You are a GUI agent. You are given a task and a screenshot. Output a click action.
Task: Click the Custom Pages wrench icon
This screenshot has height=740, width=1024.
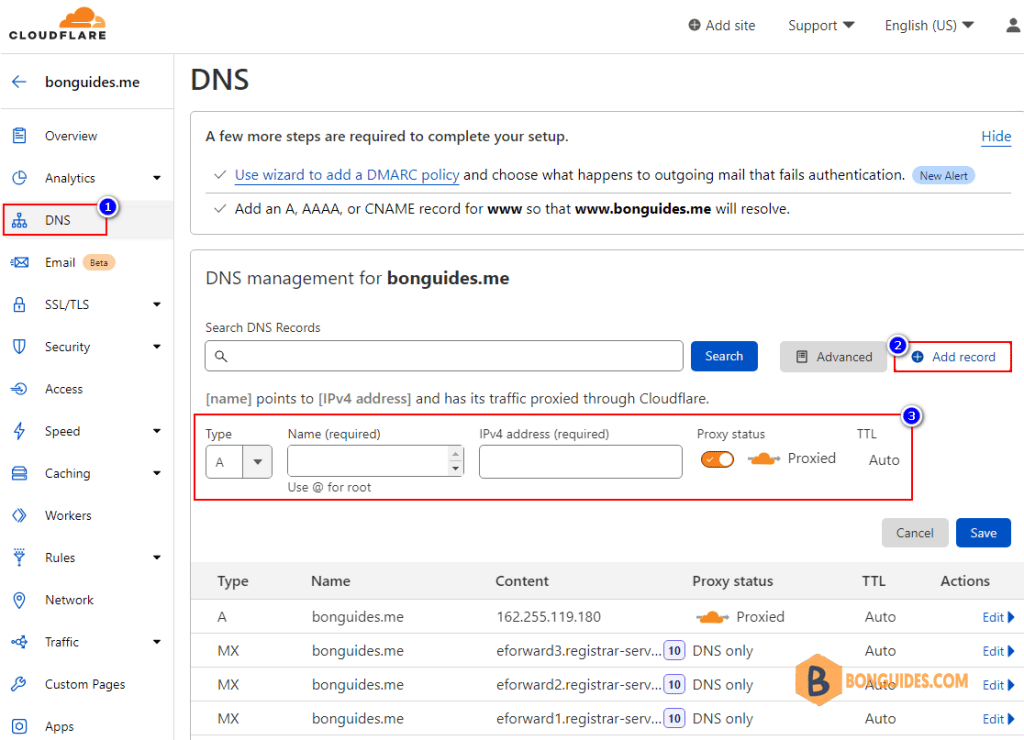20,684
